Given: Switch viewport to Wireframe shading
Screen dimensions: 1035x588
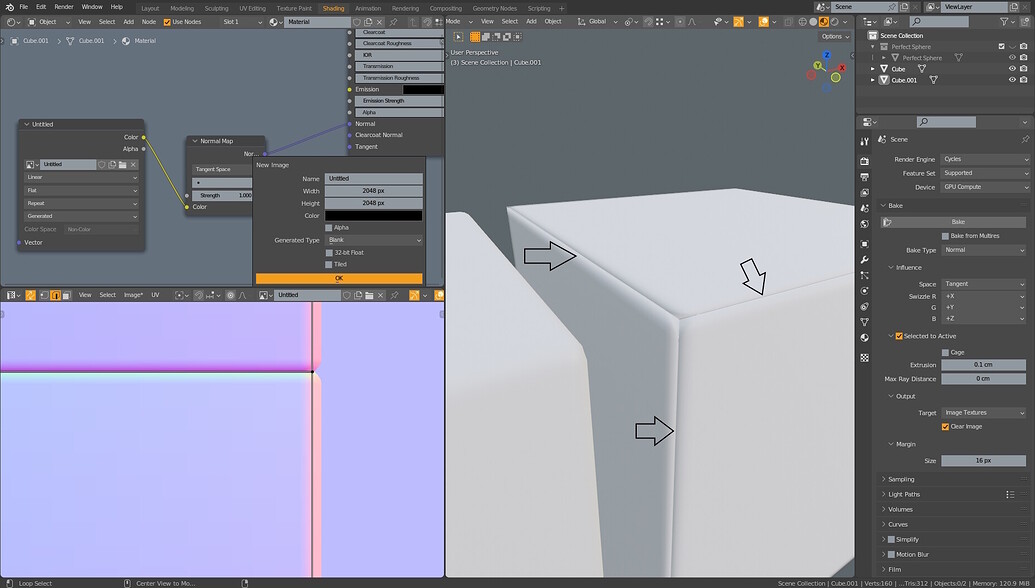Looking at the screenshot, I should click(x=803, y=22).
